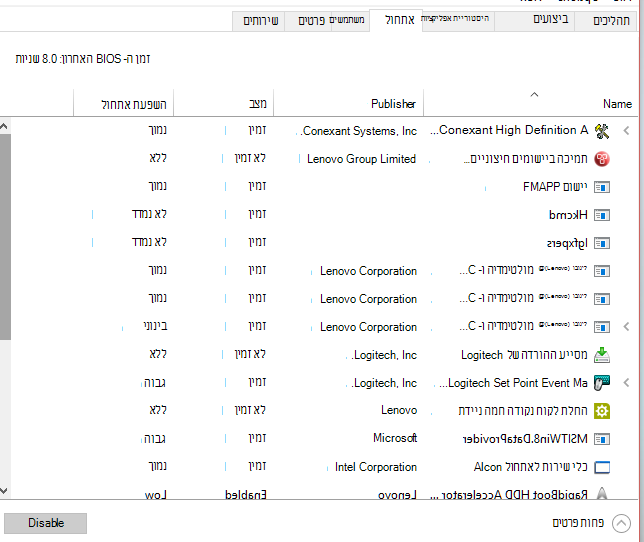The width and height of the screenshot is (644, 542).
Task: Sort by the Name column header
Action: (617, 104)
